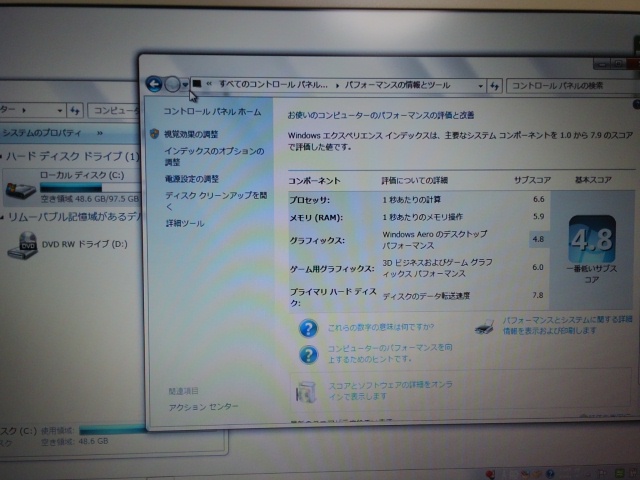
Task: Open address dropdown in Computer window
Action: pyautogui.click(x=60, y=110)
